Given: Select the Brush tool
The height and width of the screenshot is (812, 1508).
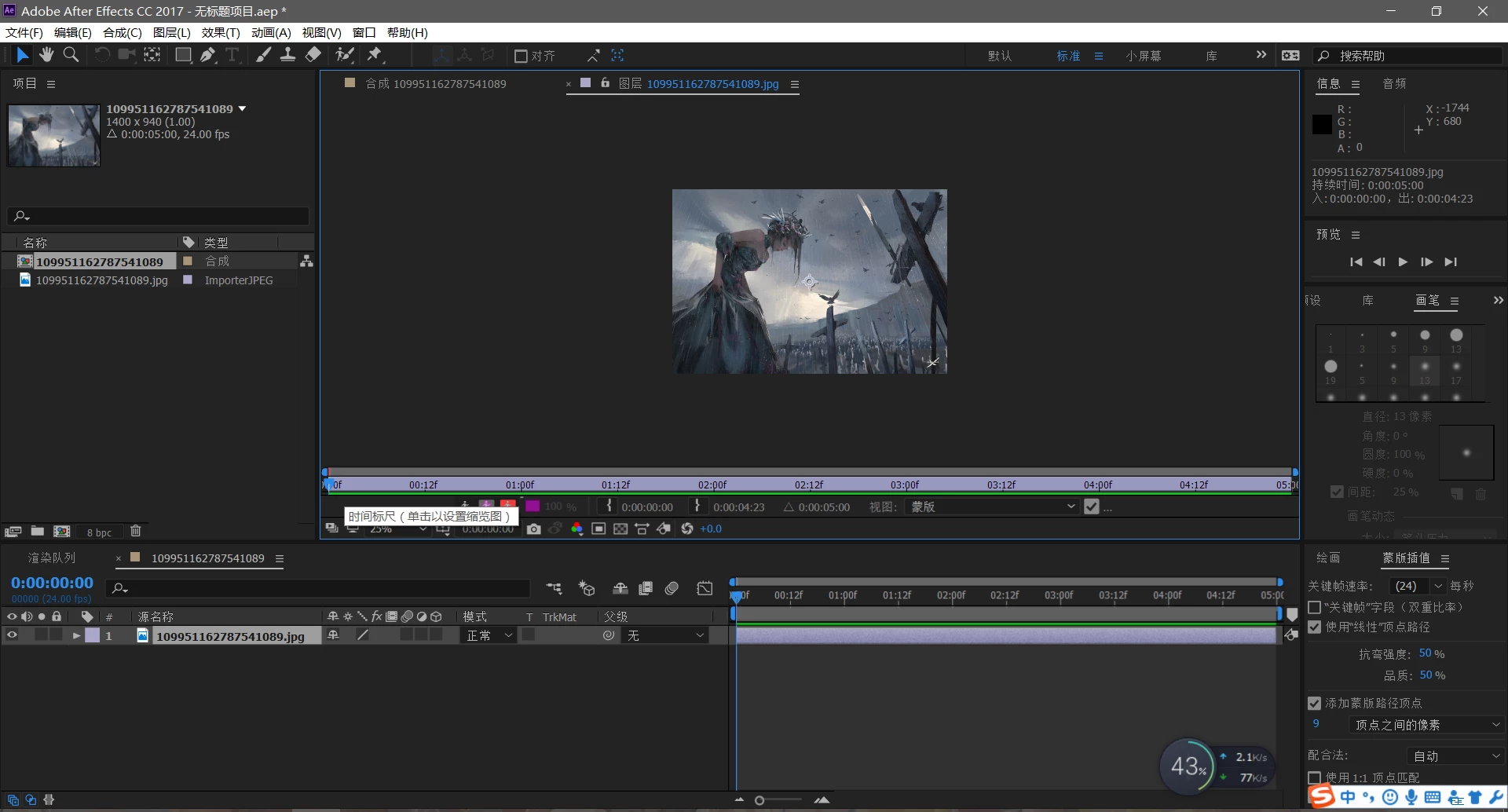Looking at the screenshot, I should (x=263, y=55).
